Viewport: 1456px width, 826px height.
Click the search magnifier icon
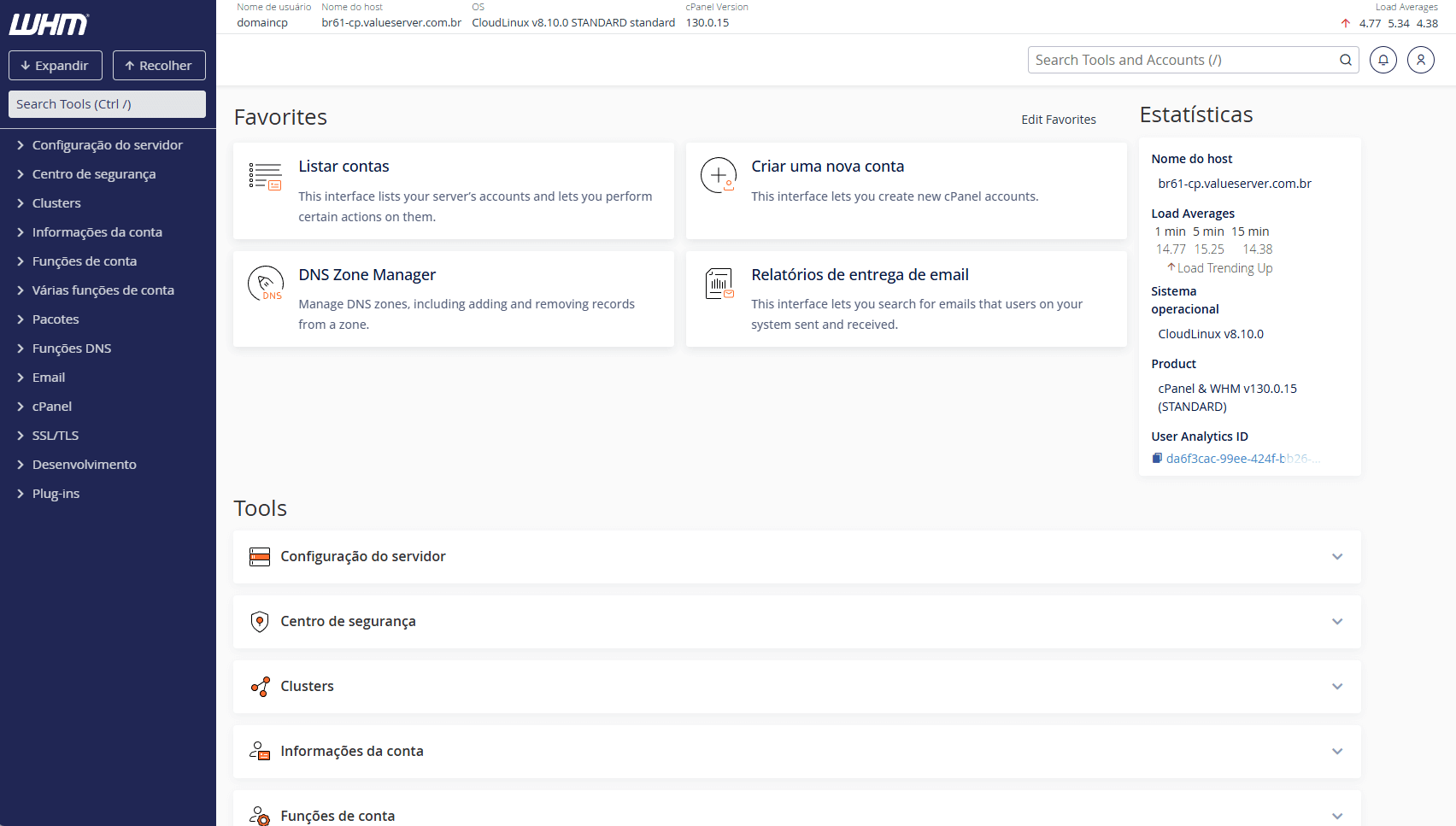click(1345, 60)
